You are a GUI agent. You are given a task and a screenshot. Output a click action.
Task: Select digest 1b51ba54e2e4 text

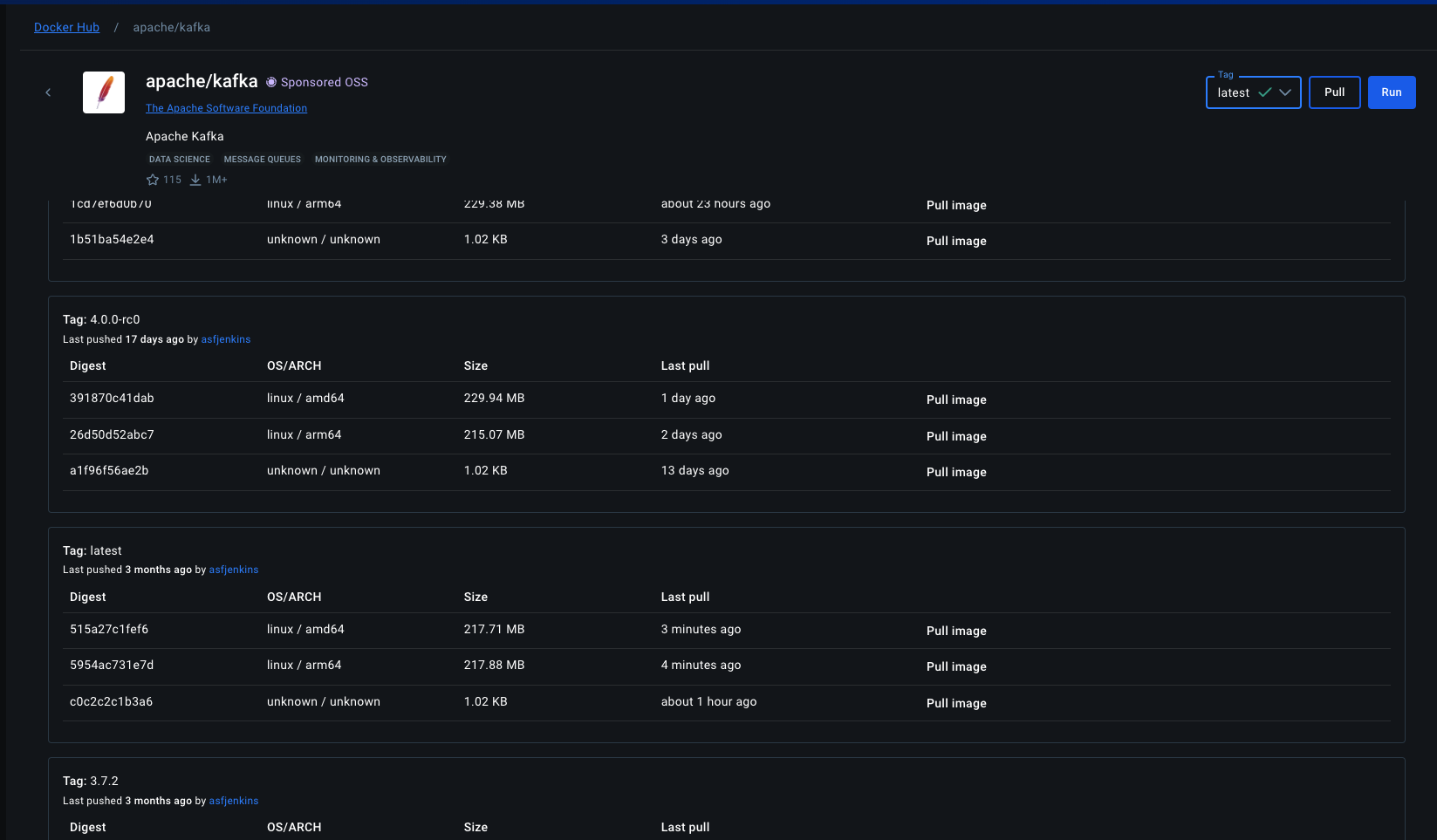[112, 239]
